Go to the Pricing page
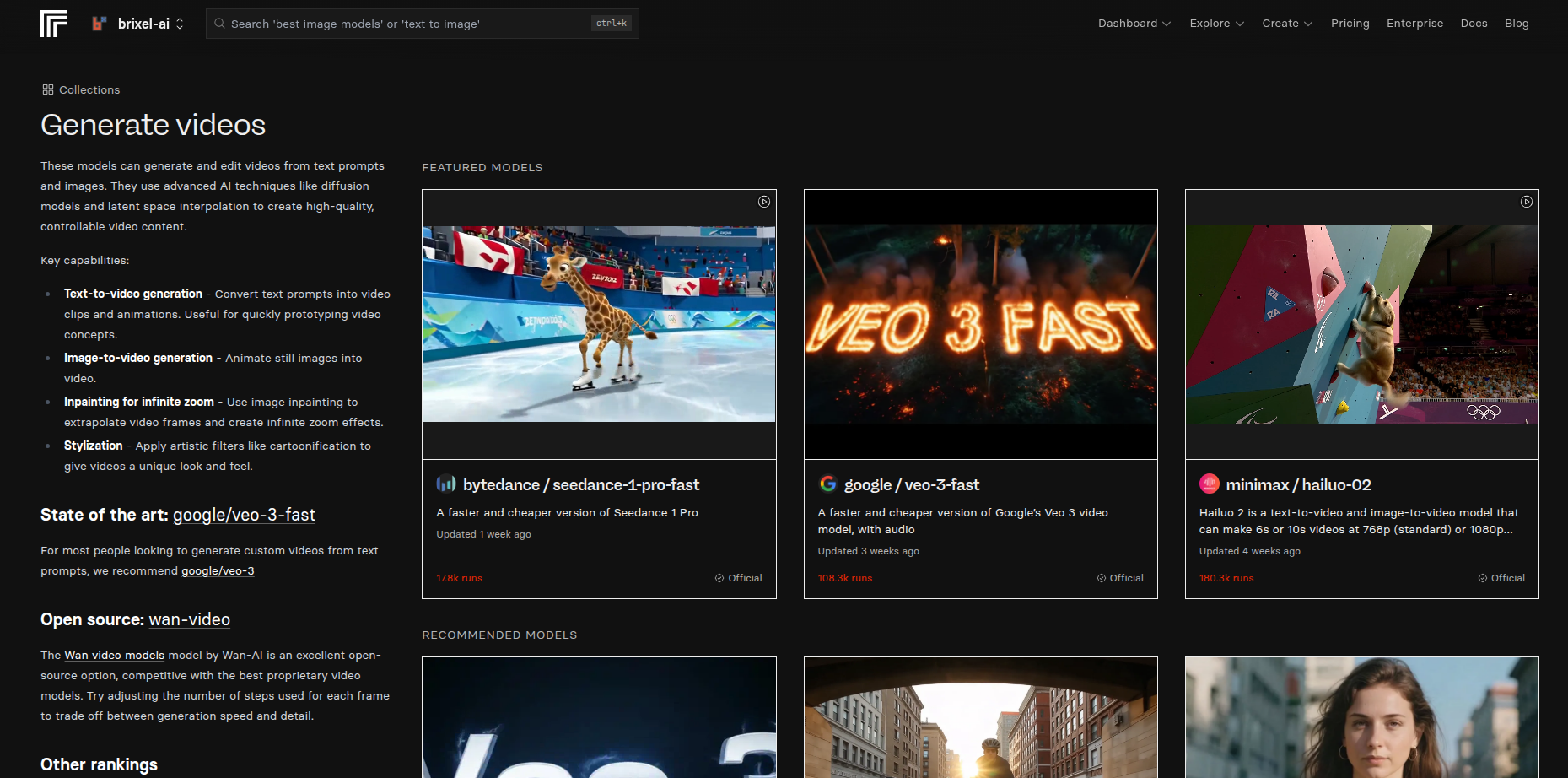Image resolution: width=1568 pixels, height=778 pixels. coord(1350,24)
